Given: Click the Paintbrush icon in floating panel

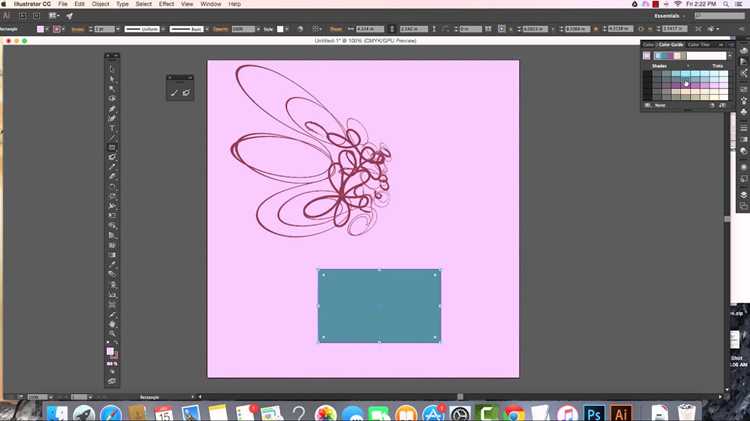Looking at the screenshot, I should tap(174, 93).
